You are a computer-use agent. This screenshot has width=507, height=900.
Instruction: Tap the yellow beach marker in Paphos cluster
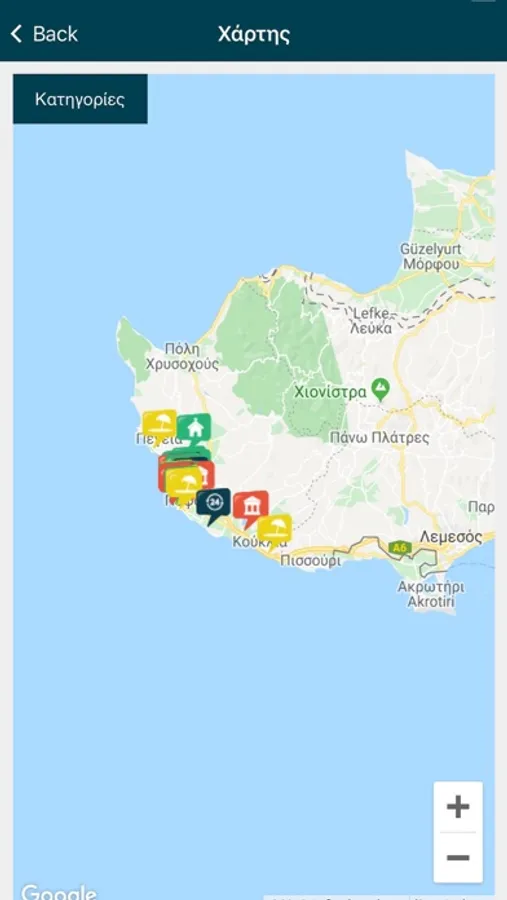pos(184,483)
